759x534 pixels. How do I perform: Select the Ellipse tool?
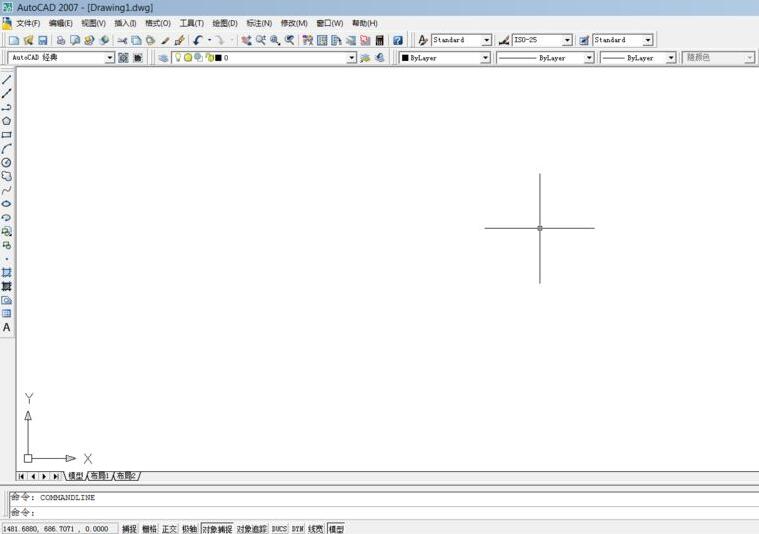pos(7,204)
